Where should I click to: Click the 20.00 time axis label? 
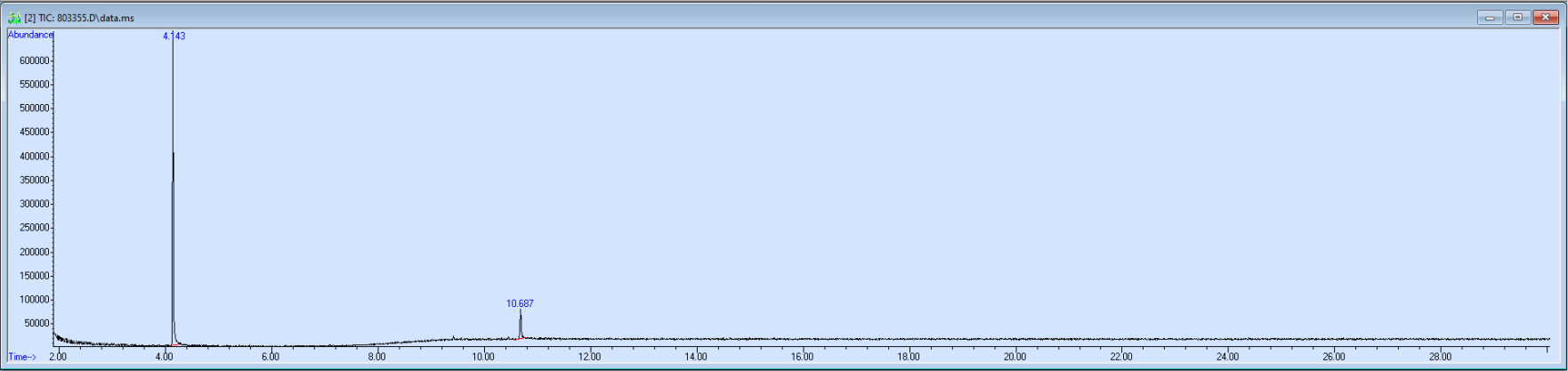click(1014, 357)
